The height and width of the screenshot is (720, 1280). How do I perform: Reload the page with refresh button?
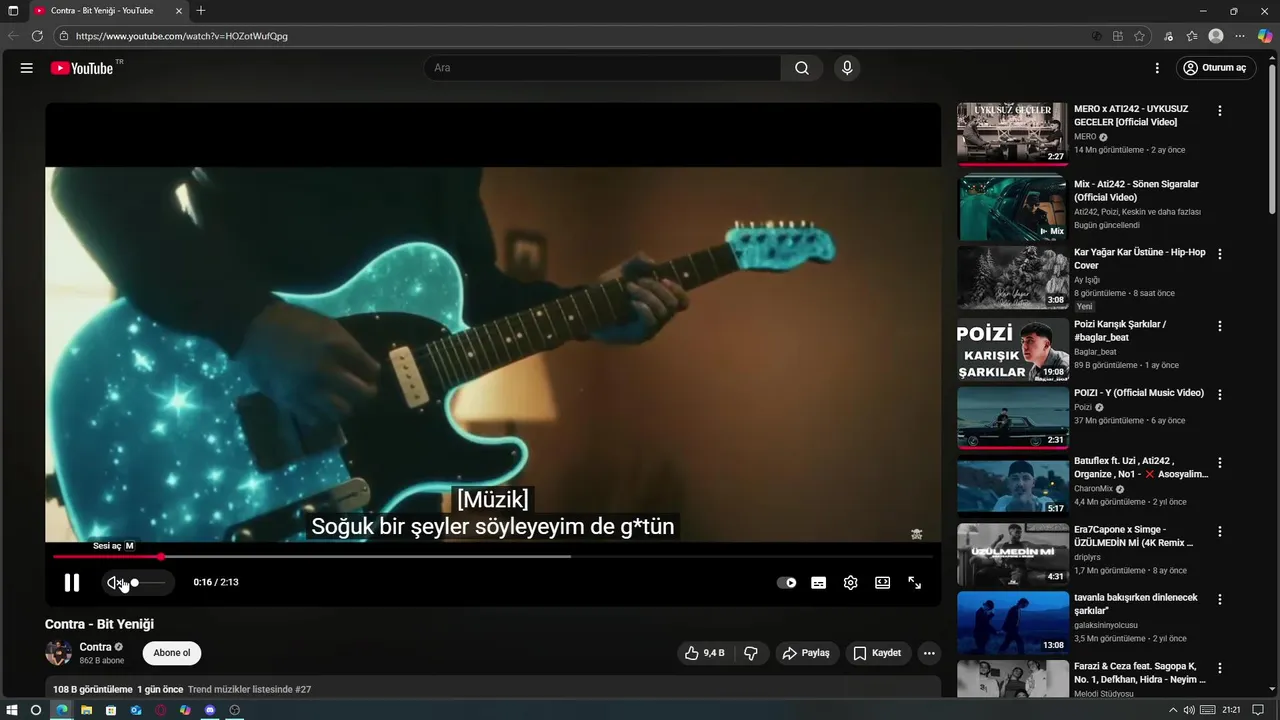pos(37,36)
